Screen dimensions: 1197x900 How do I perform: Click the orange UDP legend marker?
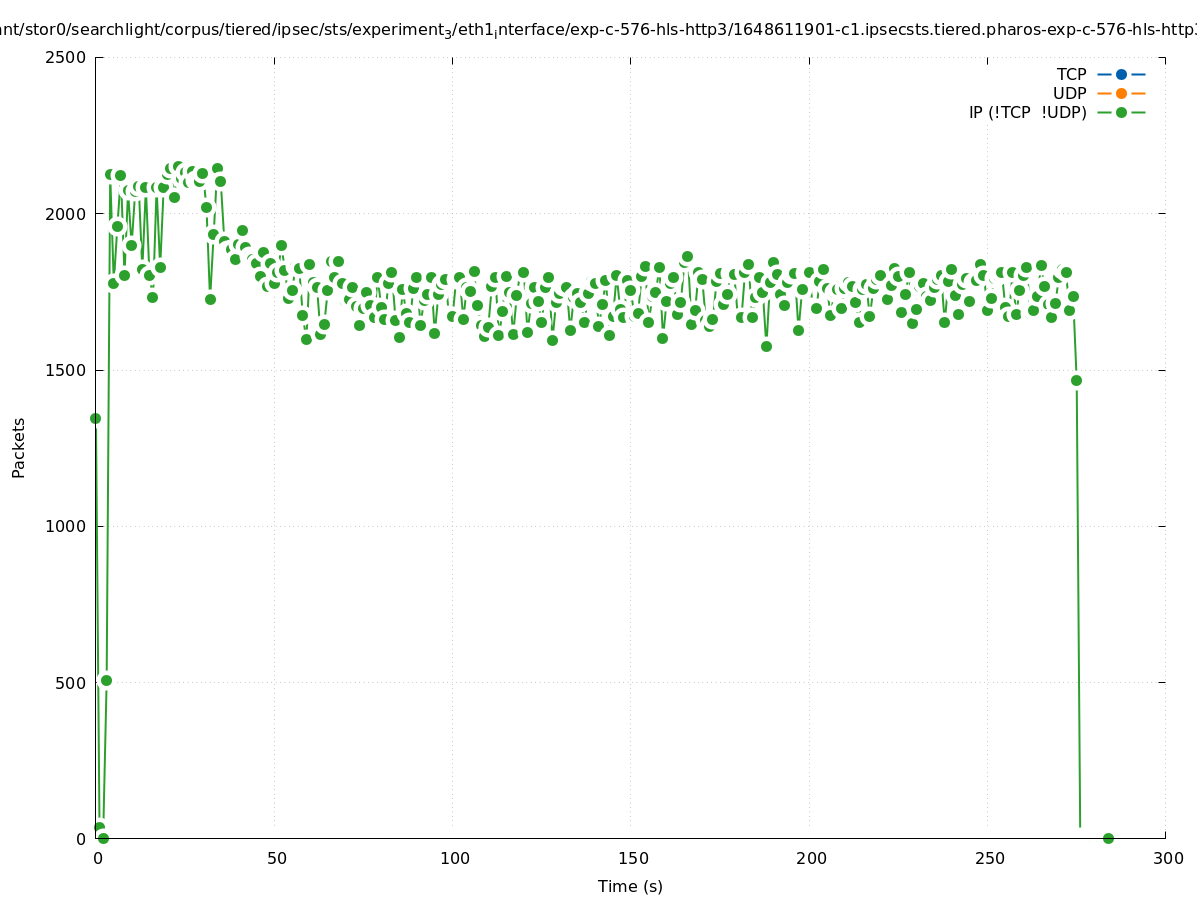click(1121, 93)
